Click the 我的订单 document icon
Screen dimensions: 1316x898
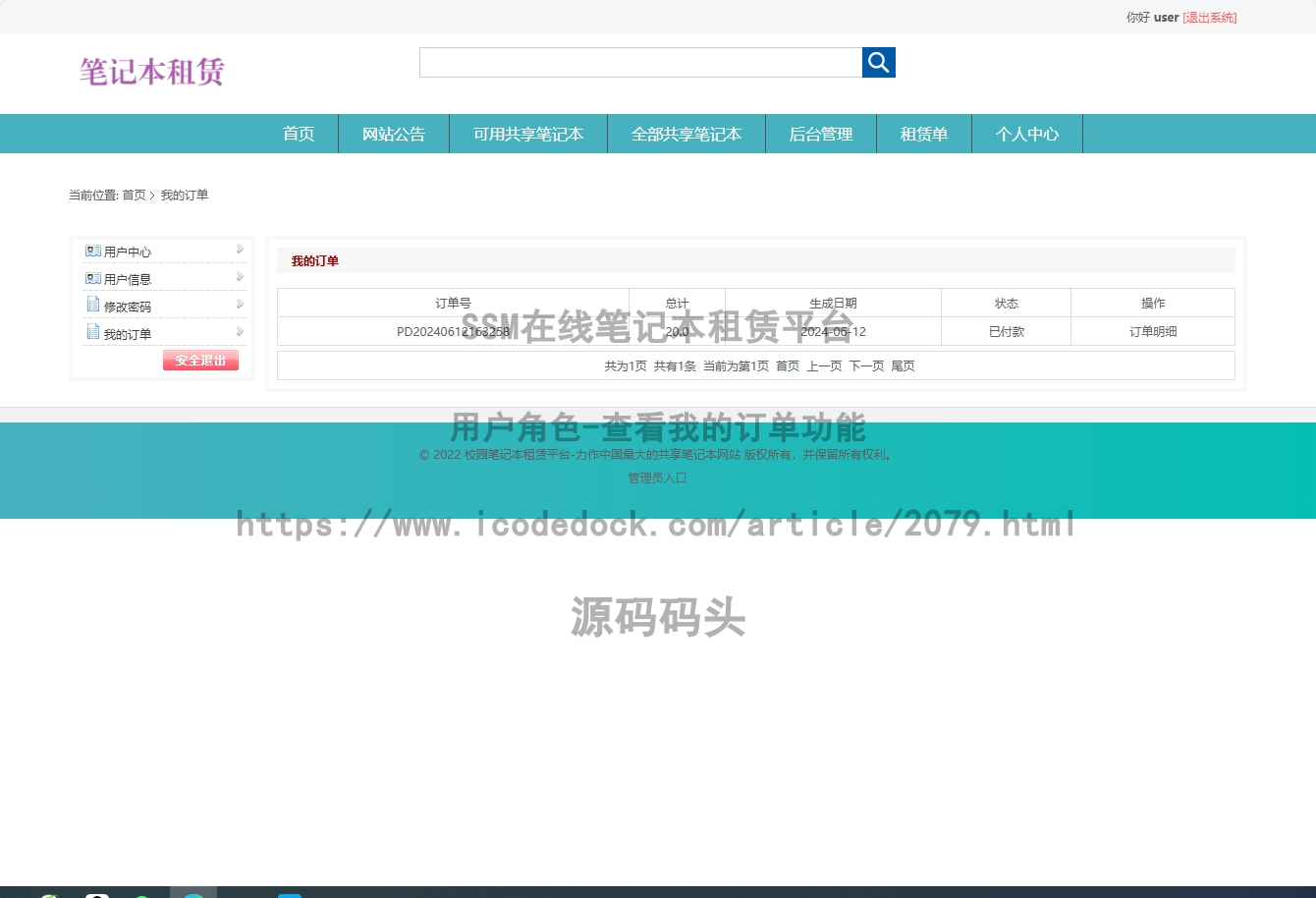pyautogui.click(x=93, y=332)
